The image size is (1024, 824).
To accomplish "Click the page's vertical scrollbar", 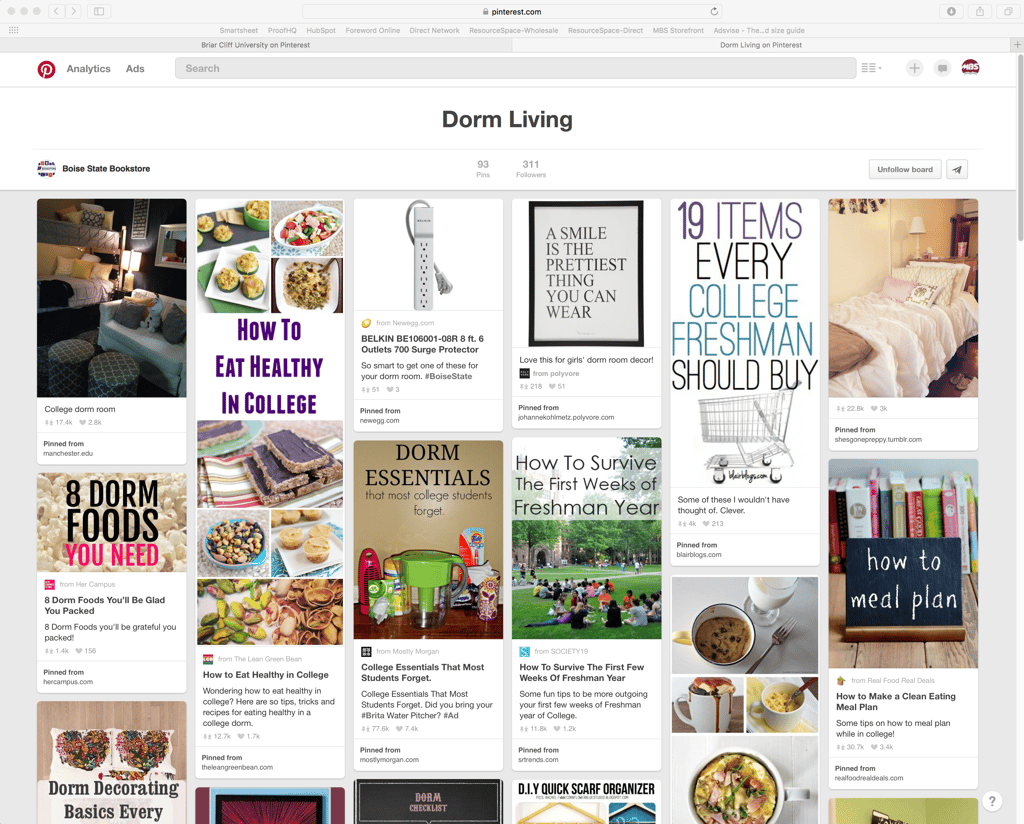I will coord(1020,437).
